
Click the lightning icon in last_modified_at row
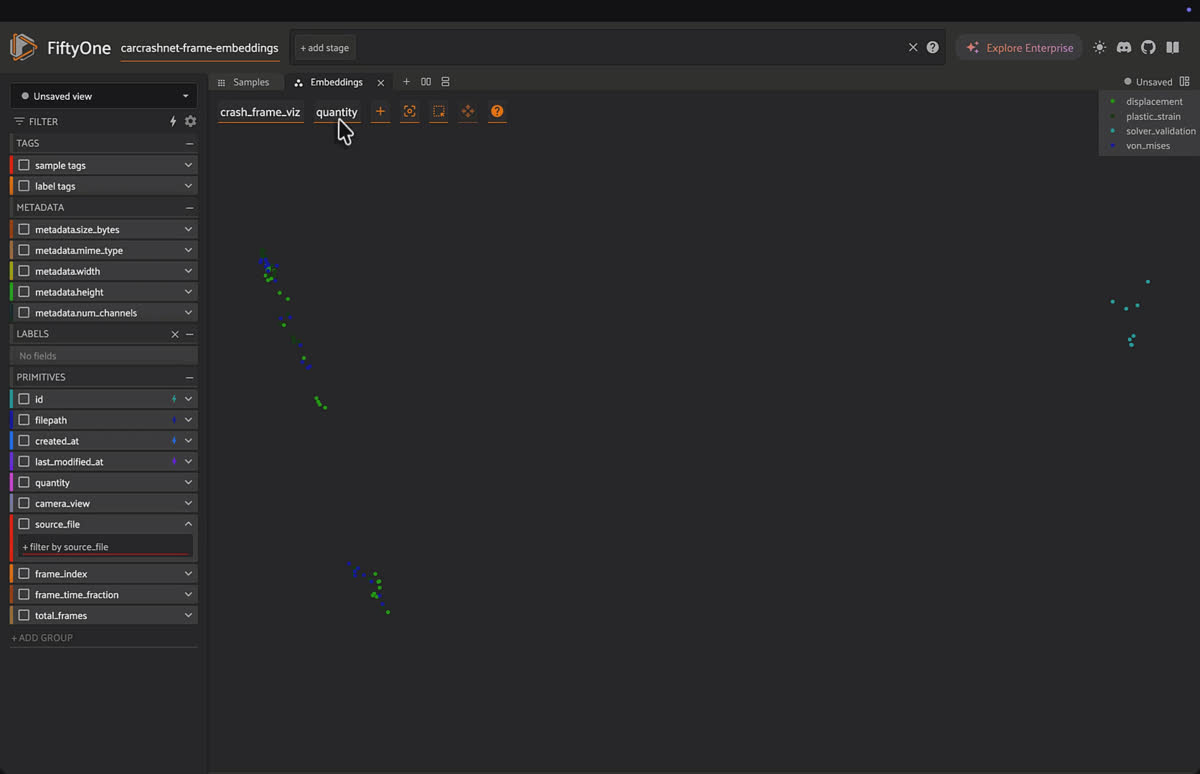(174, 462)
